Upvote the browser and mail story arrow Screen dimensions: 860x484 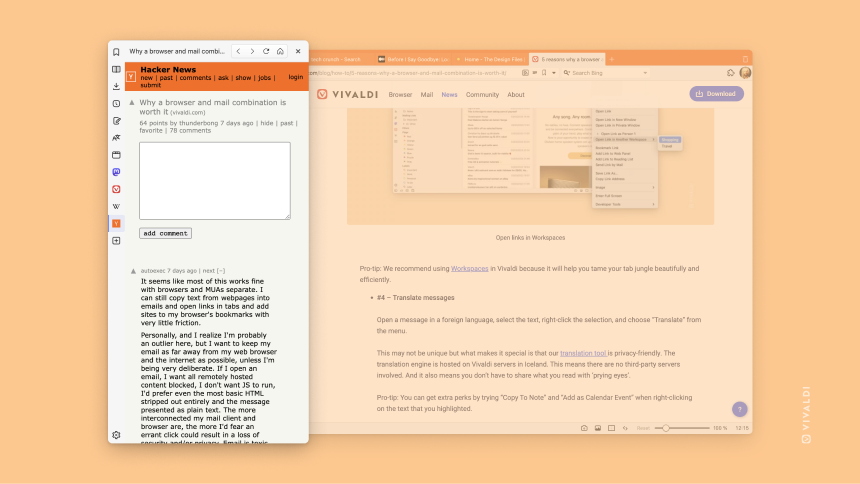(132, 103)
